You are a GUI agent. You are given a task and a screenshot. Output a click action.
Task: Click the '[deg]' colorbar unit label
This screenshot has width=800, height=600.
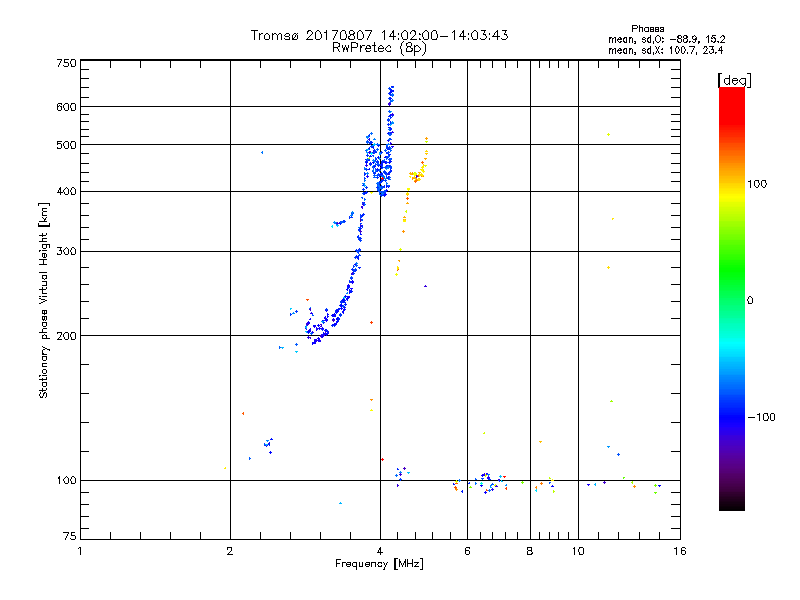[734, 80]
